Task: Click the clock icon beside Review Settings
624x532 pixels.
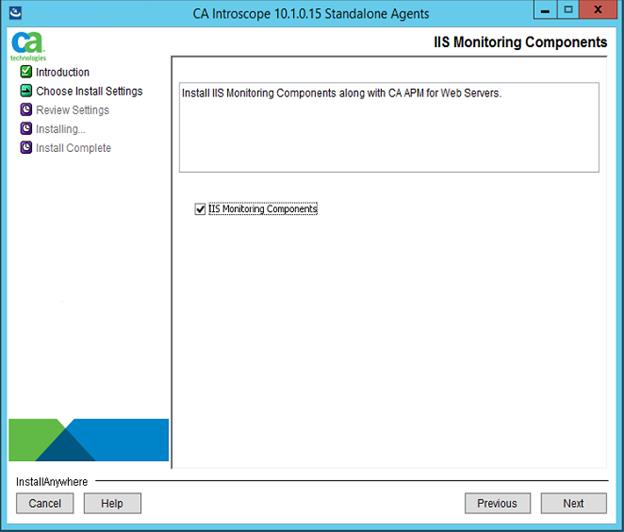Action: 26,109
